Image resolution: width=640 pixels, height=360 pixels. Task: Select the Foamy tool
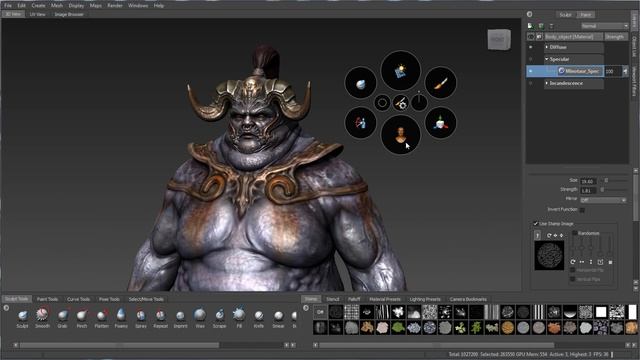tap(121, 318)
